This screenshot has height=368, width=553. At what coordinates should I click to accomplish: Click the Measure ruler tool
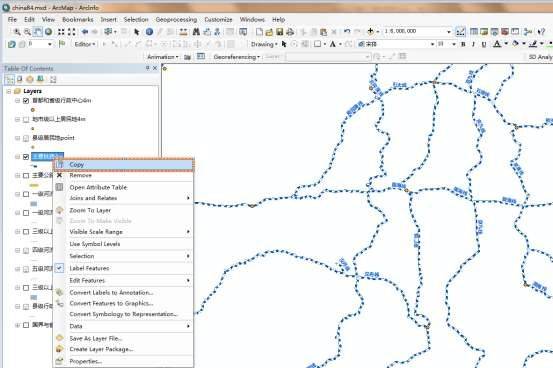click(183, 32)
